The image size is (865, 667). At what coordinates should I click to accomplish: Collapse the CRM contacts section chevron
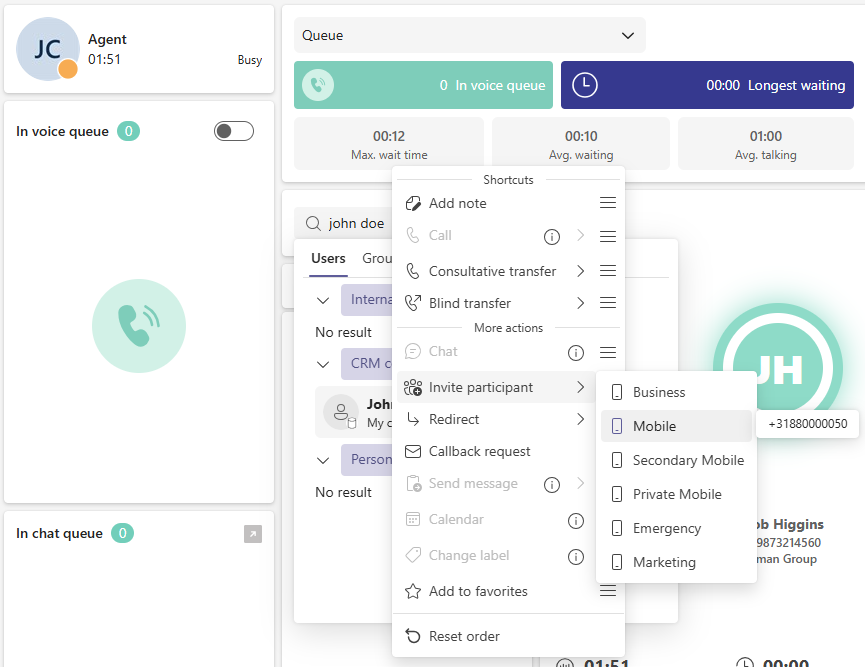pyautogui.click(x=323, y=364)
